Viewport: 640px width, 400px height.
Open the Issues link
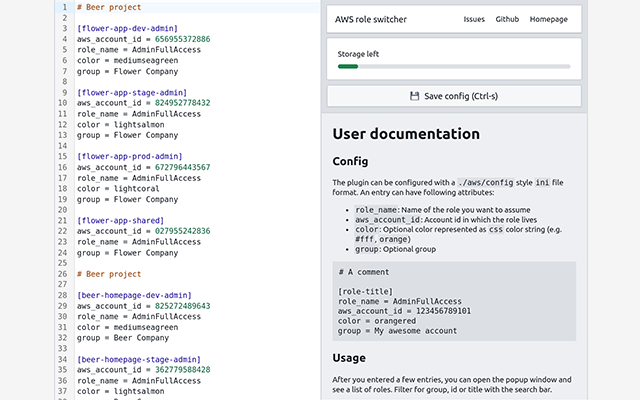(x=474, y=19)
